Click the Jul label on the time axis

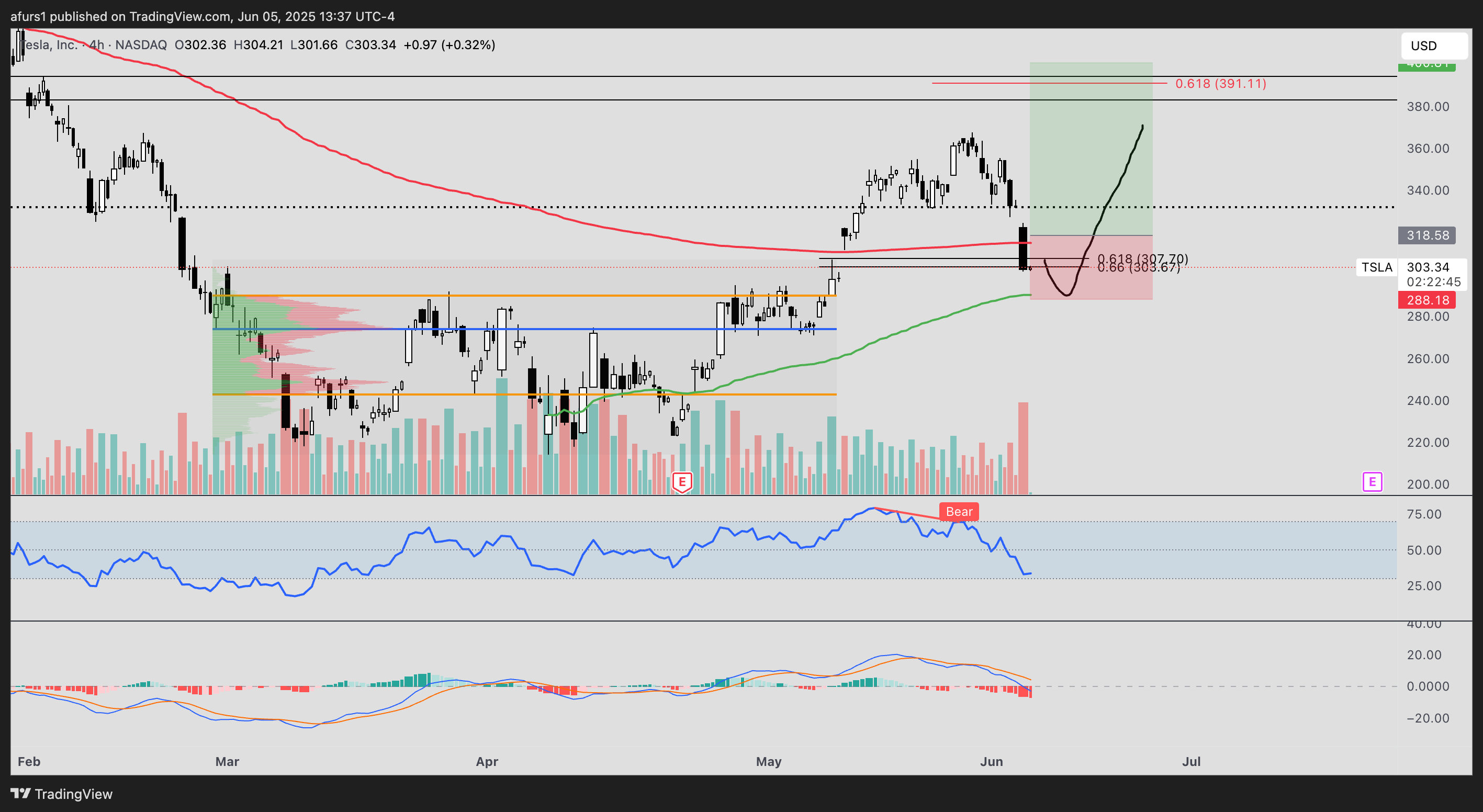point(1191,762)
